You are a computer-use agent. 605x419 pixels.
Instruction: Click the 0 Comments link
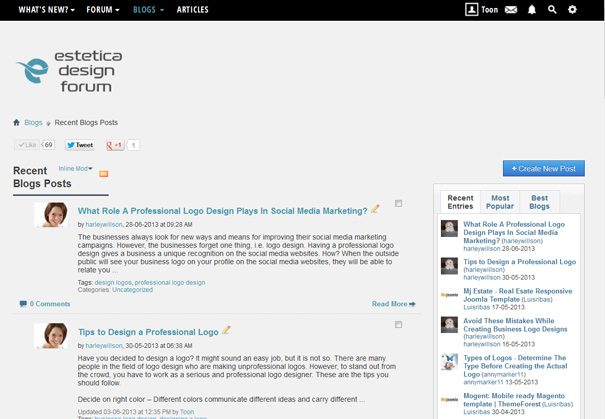pos(50,304)
